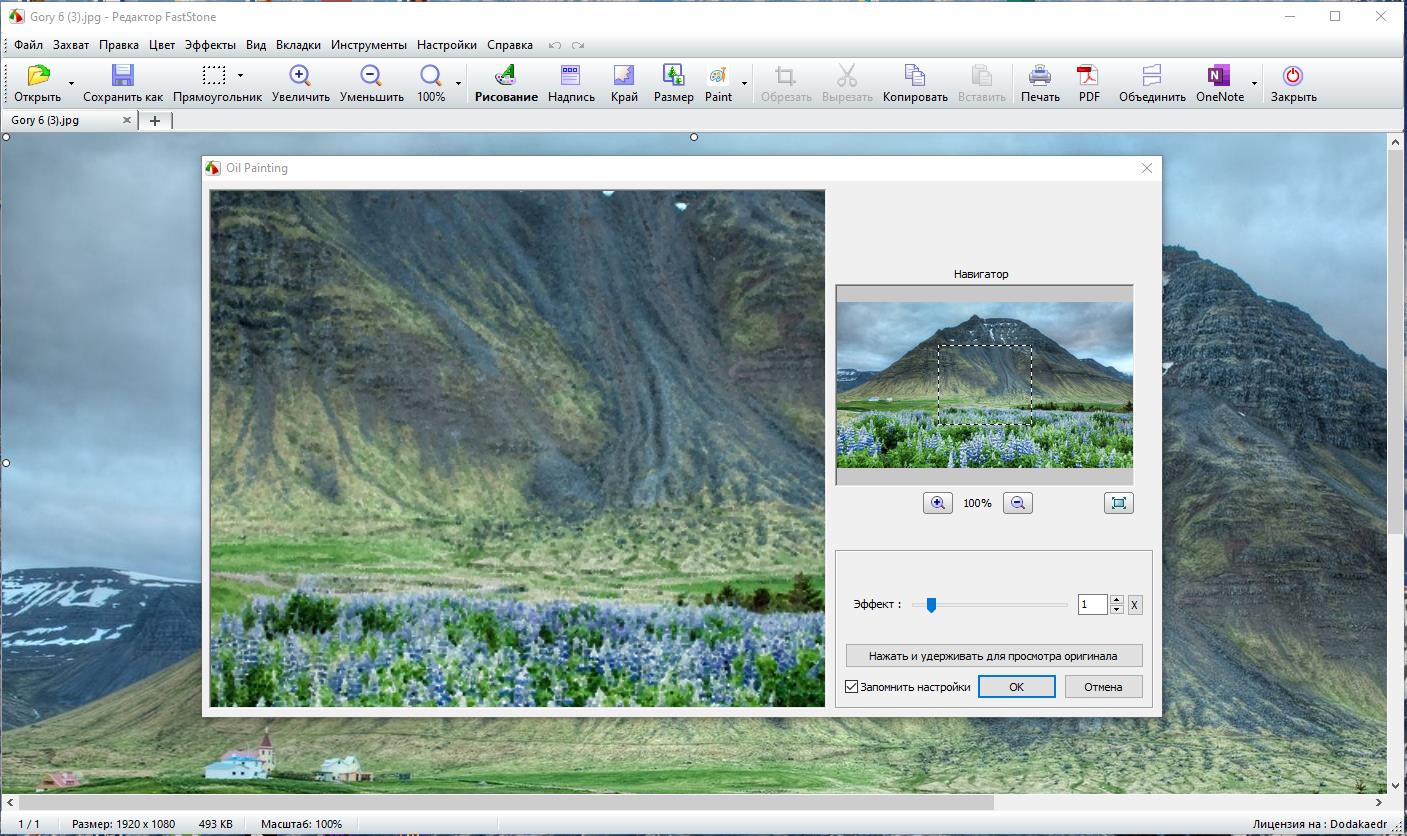Expand the OneNote dropdown arrow

[1254, 83]
